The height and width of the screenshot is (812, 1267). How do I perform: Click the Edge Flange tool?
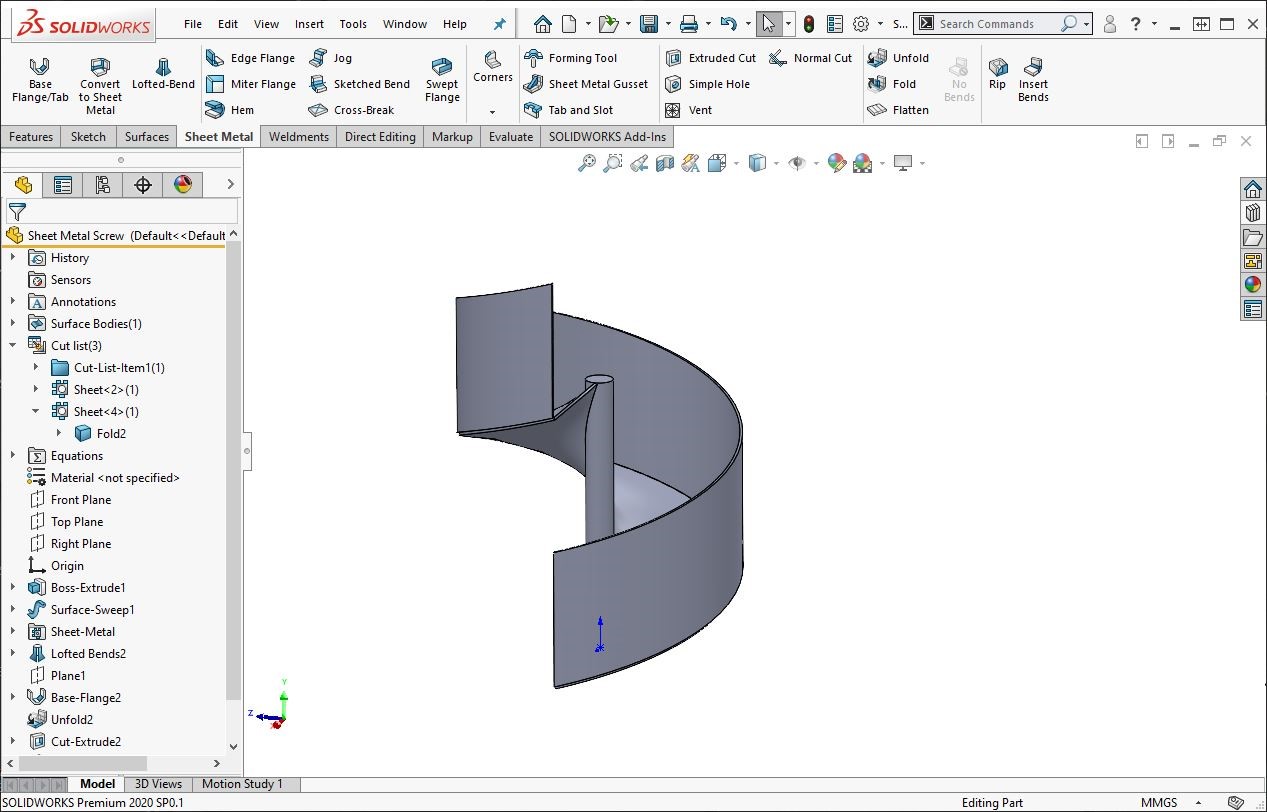tap(251, 58)
